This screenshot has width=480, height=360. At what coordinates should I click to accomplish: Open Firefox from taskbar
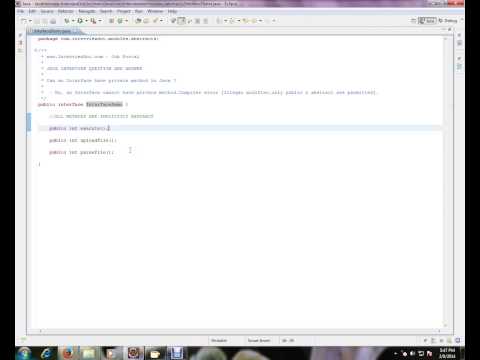tap(68, 353)
